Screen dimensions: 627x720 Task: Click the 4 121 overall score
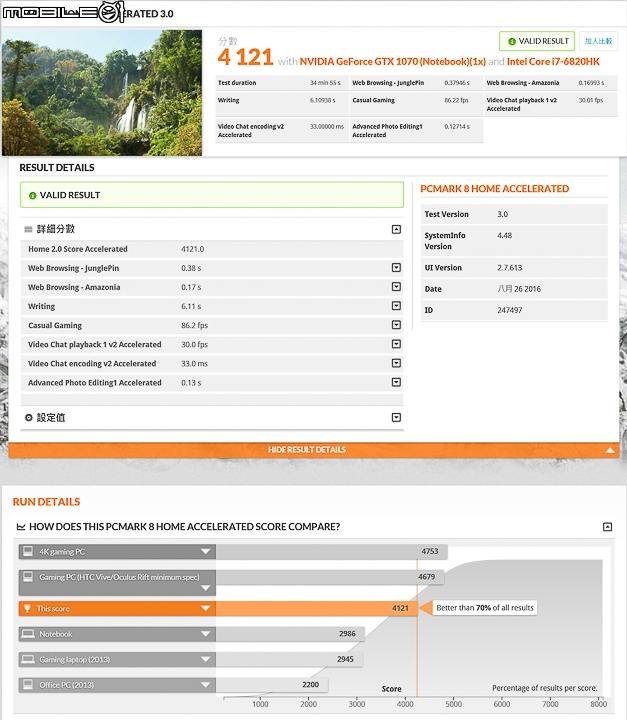[x=245, y=57]
